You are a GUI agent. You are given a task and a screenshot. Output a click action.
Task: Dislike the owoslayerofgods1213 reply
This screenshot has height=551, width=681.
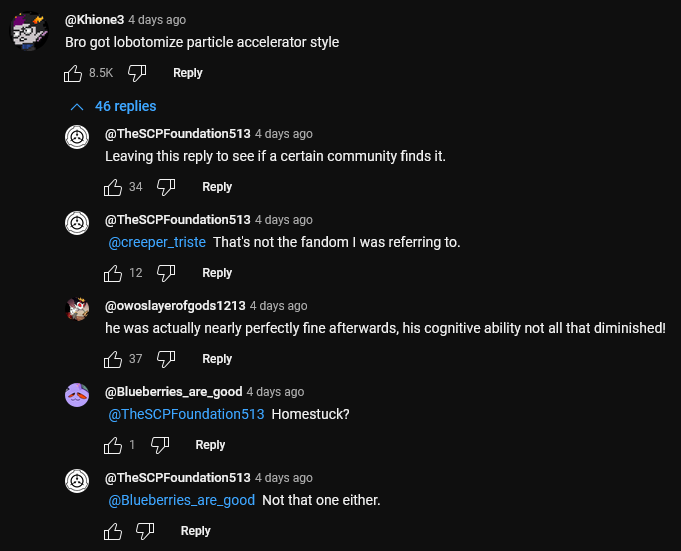click(x=167, y=359)
